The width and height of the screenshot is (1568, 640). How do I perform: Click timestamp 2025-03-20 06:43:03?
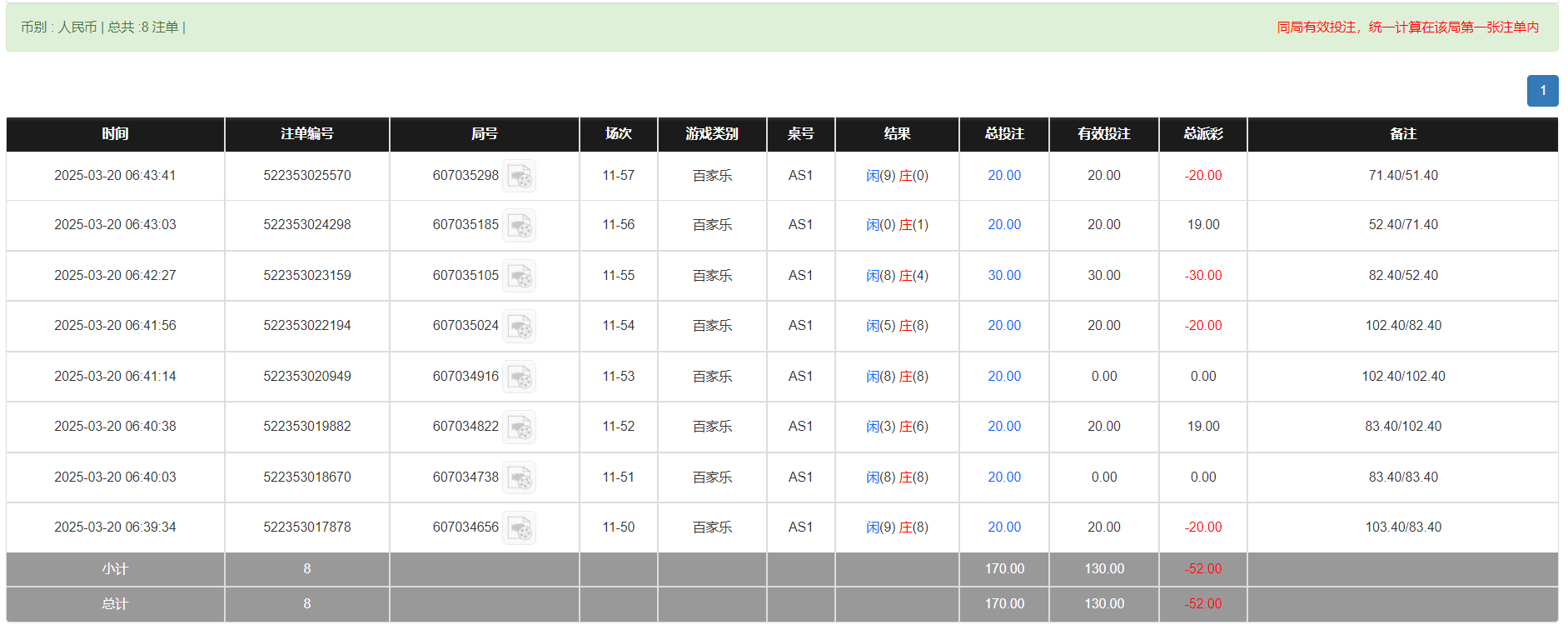115,225
